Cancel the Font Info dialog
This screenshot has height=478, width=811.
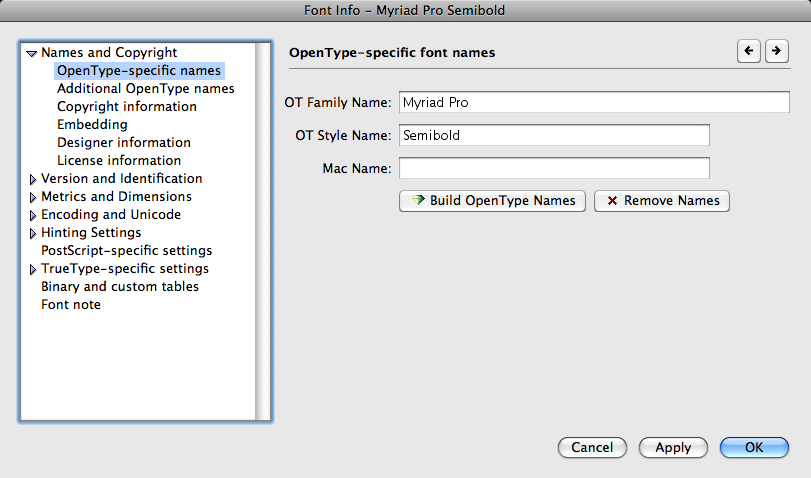(592, 447)
